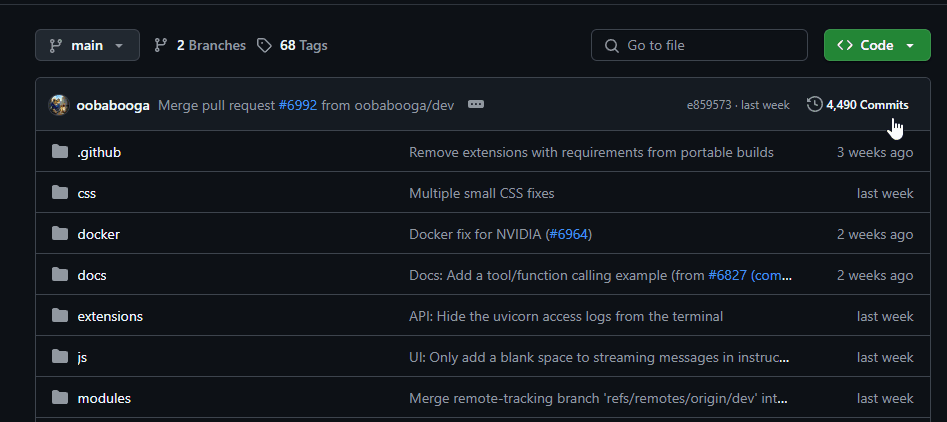Click 'last week' in extensions row
The image size is (947, 422).
[885, 316]
